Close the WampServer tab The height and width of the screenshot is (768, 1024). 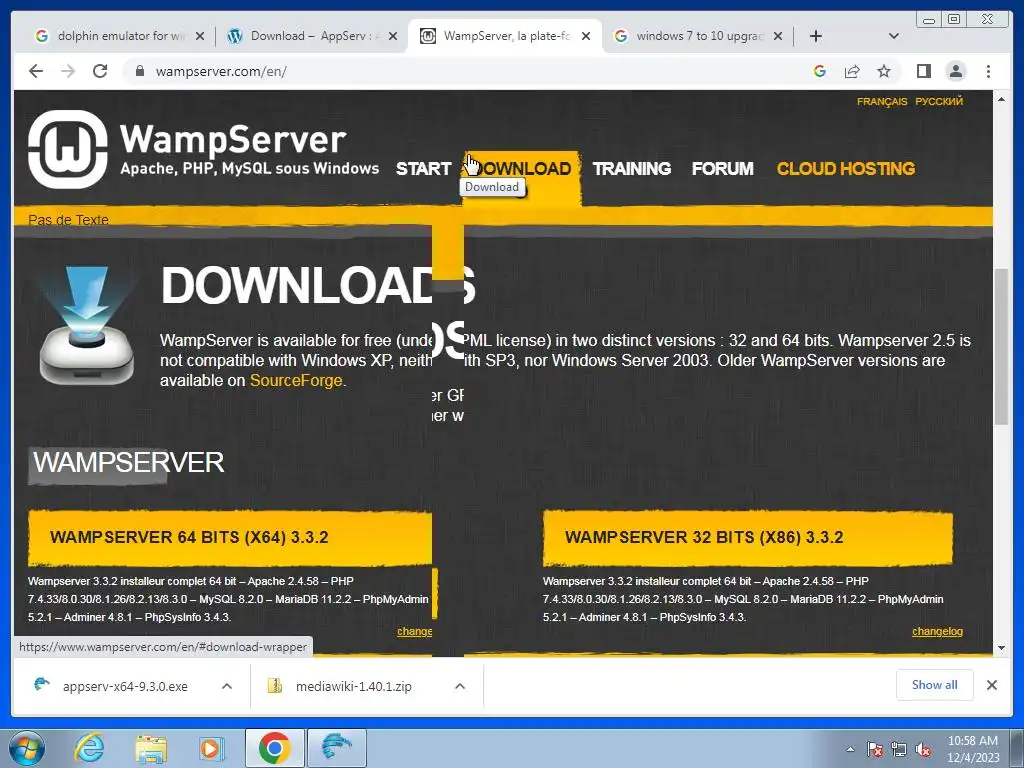(586, 36)
